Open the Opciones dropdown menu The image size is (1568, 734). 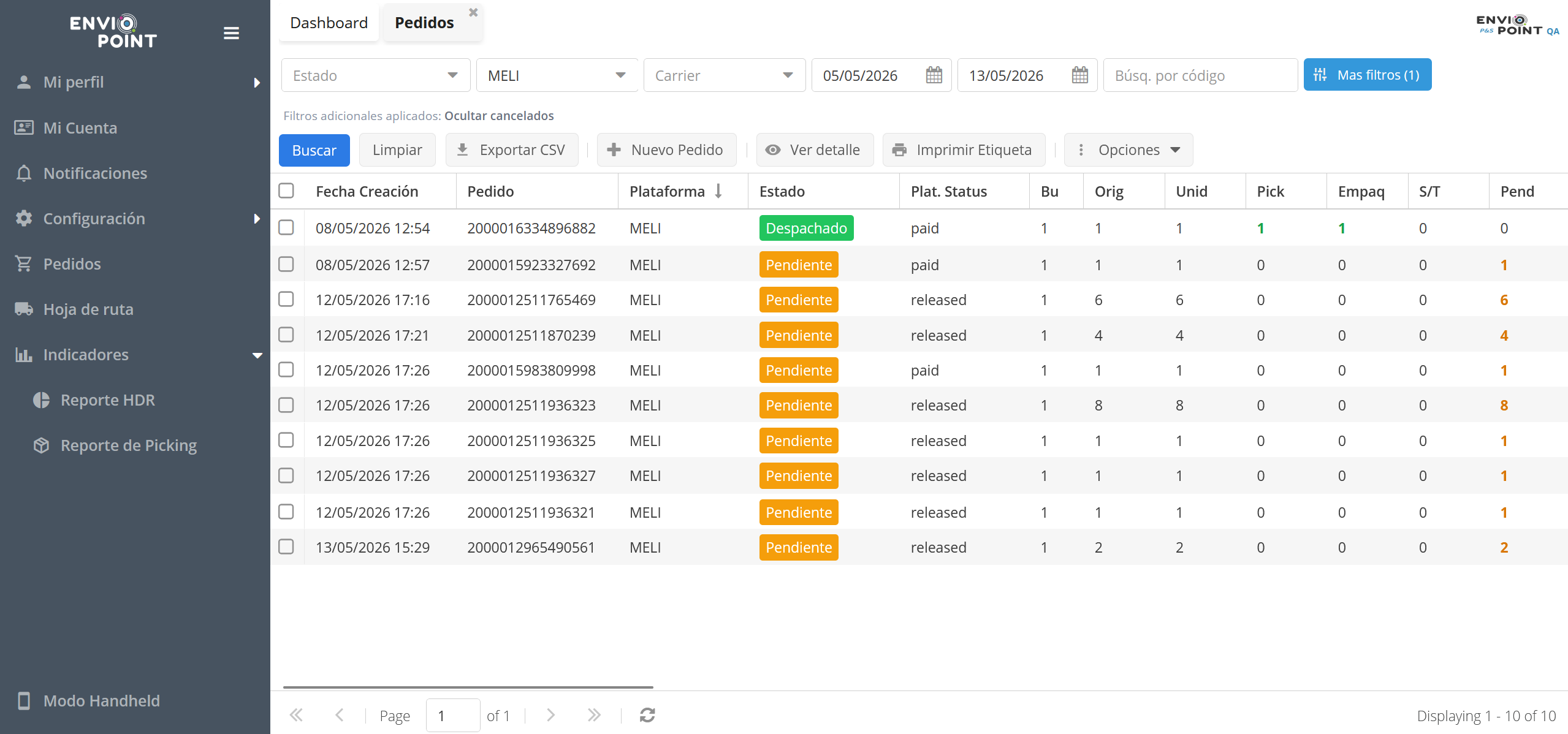[1128, 150]
